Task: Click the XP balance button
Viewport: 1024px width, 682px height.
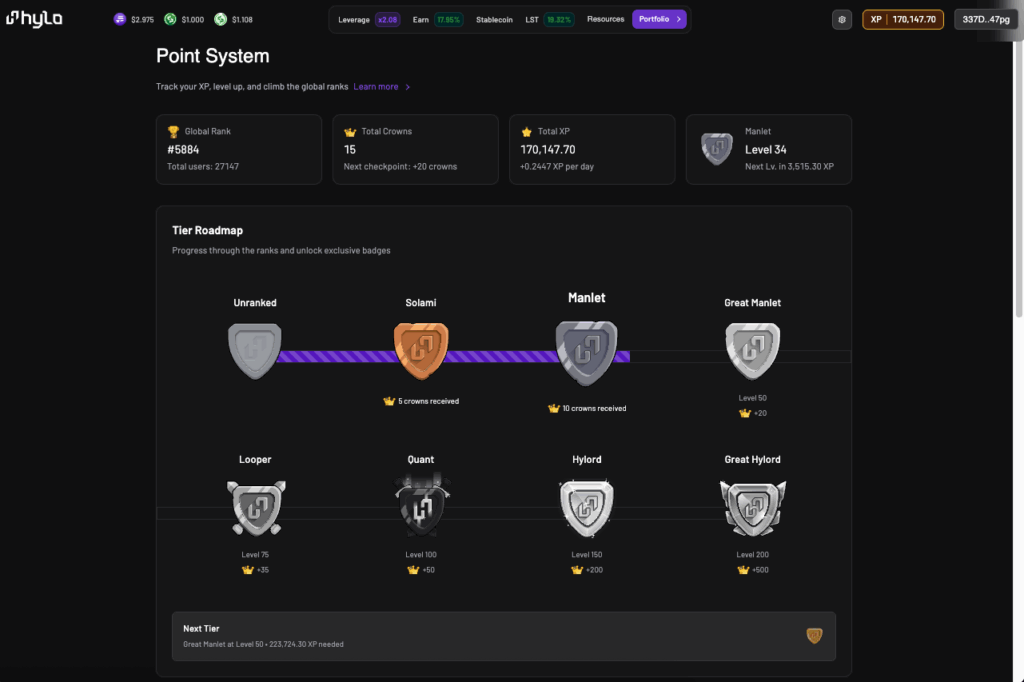Action: [902, 19]
